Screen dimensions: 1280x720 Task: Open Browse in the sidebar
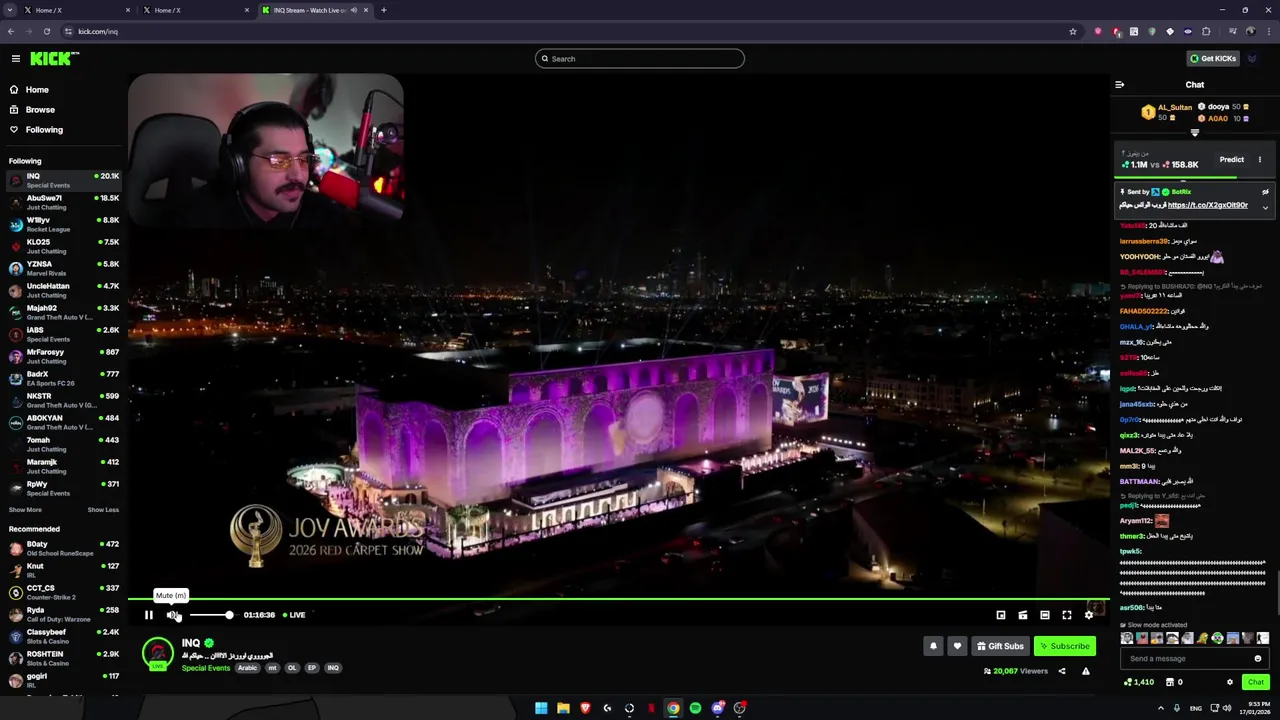coord(40,110)
